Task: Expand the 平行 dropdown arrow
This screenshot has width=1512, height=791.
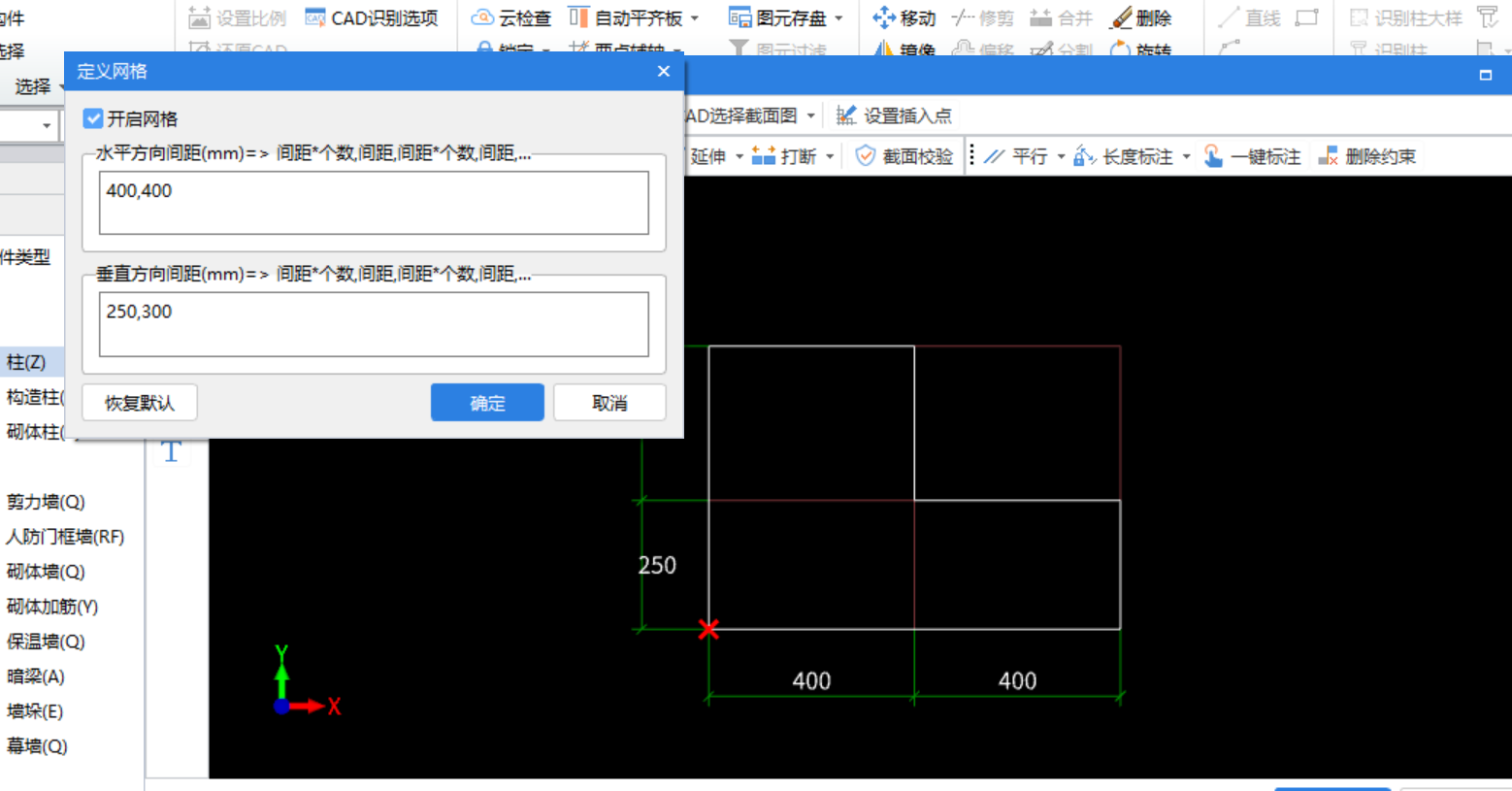Action: pos(1061,156)
